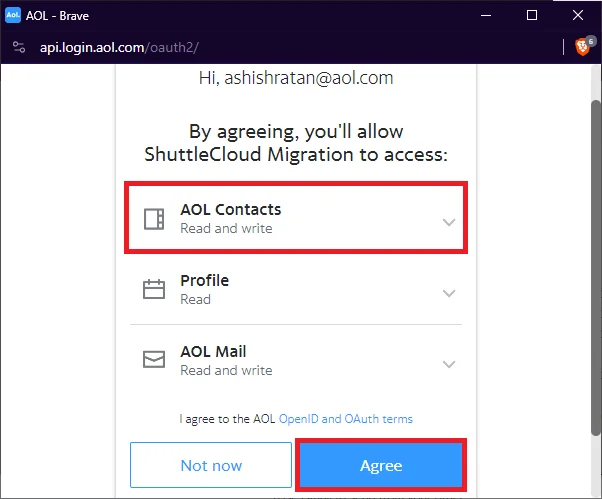The width and height of the screenshot is (602, 499).
Task: Click the Agree button
Action: 381,465
